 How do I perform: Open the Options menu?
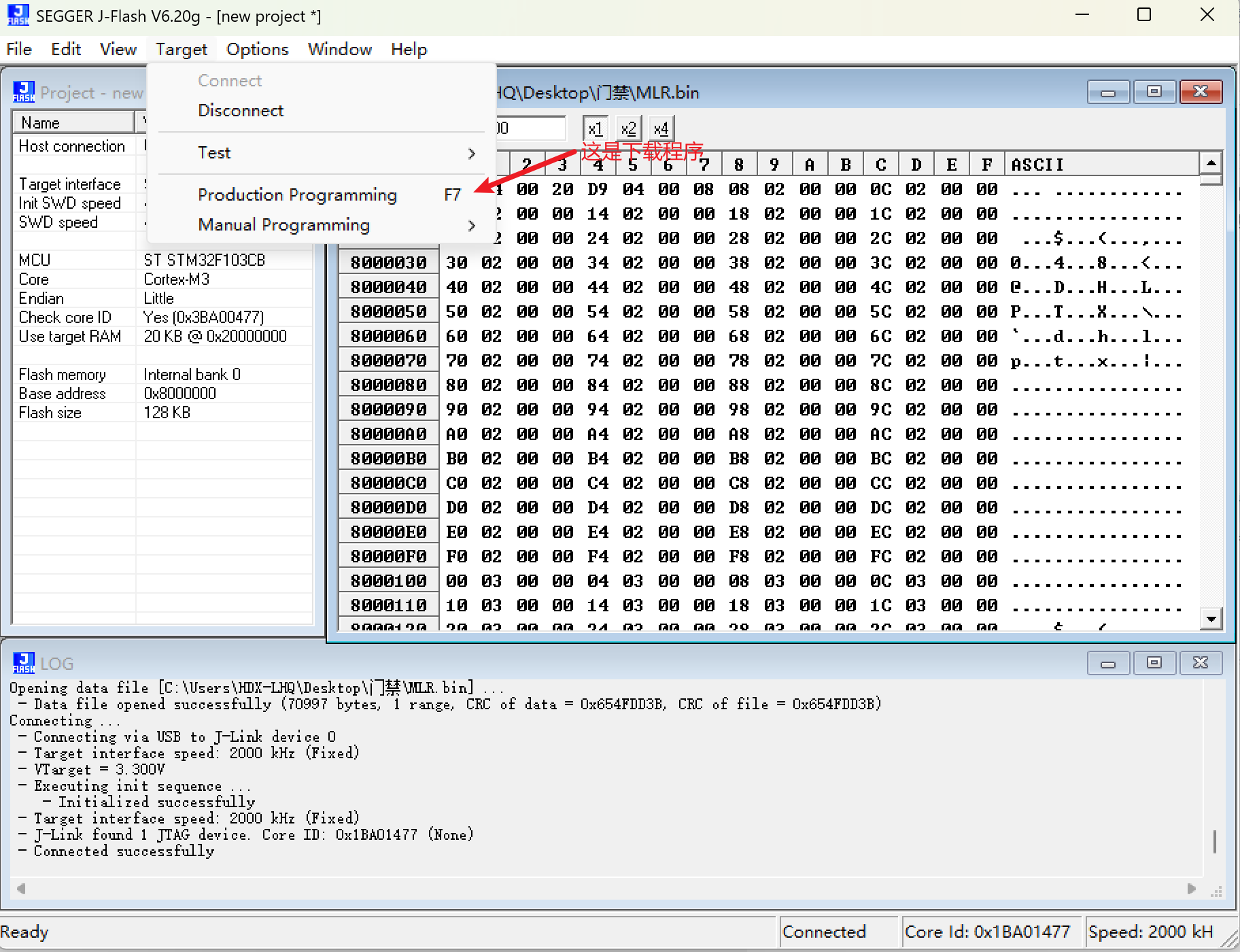[x=258, y=50]
